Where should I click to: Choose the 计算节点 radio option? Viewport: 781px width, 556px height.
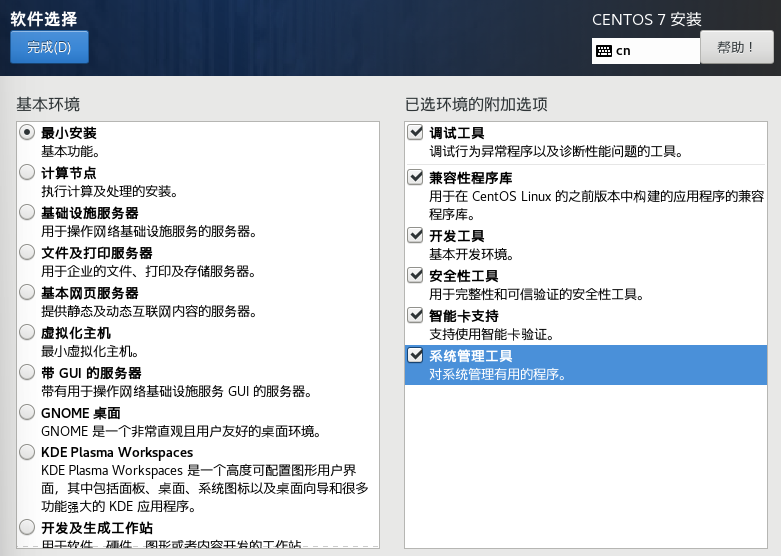coord(27,172)
